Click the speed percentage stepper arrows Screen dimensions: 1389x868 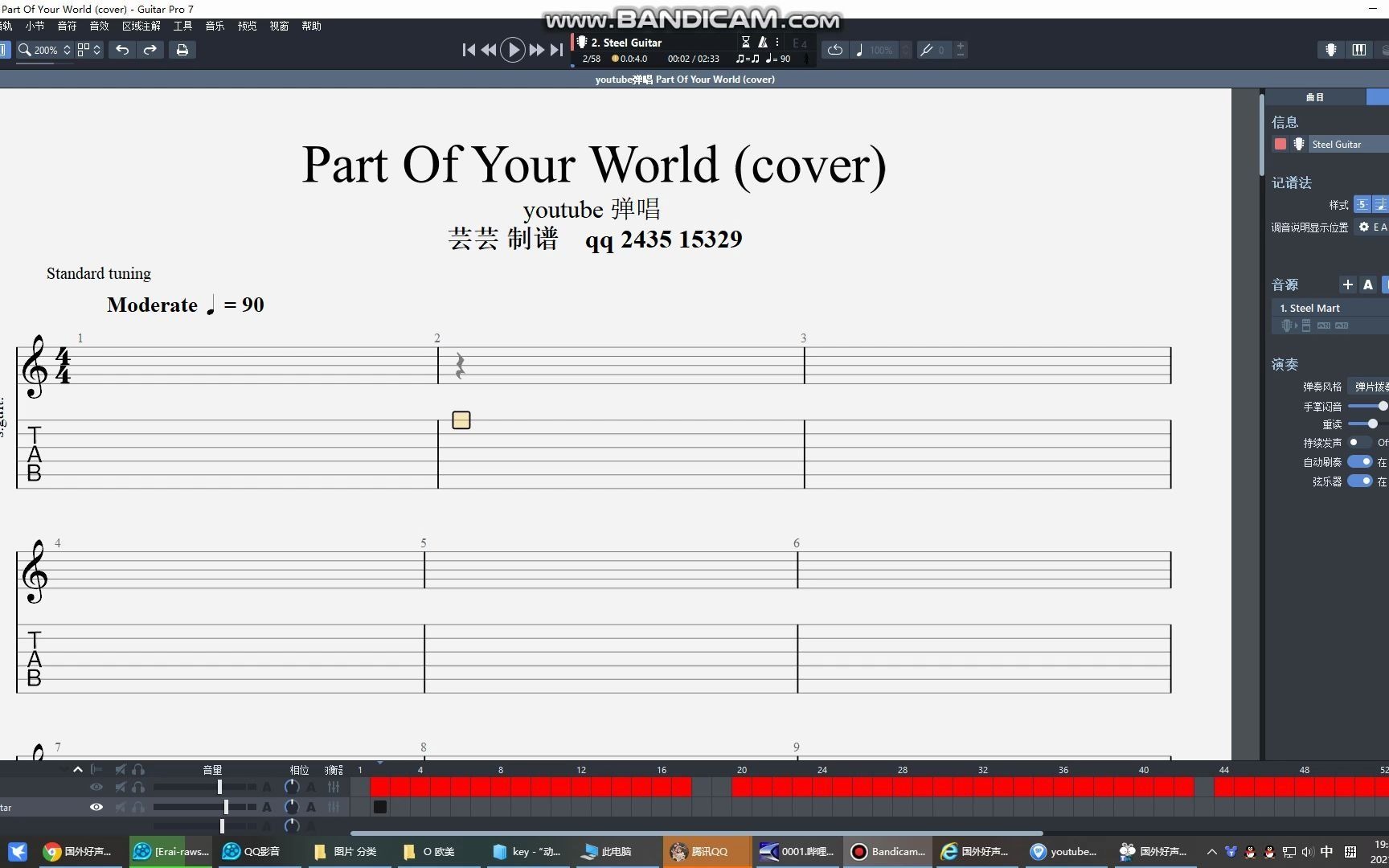(906, 50)
